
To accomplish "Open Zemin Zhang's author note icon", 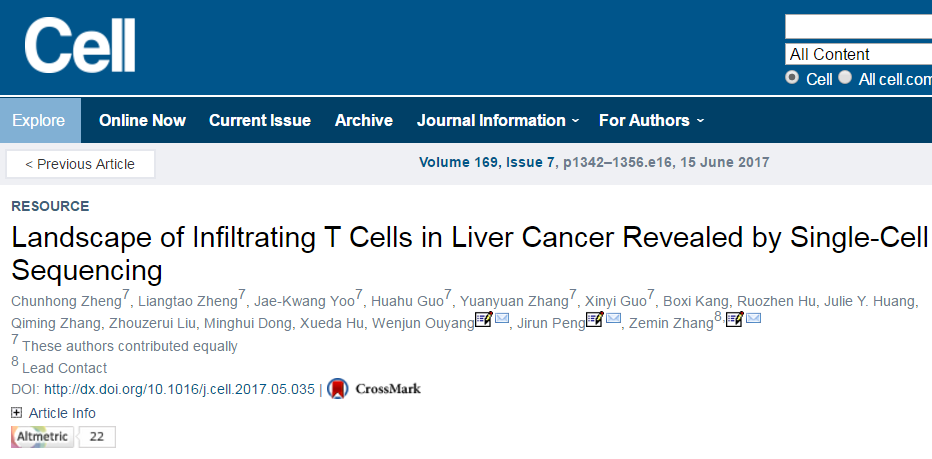I will (x=735, y=320).
